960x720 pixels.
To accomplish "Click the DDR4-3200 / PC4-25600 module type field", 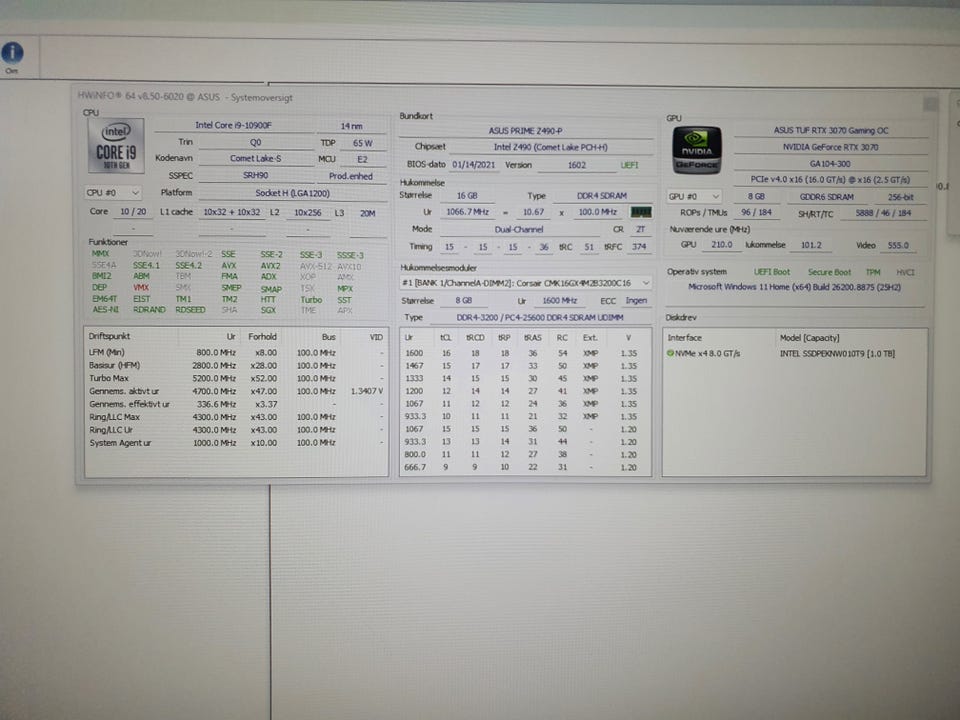I will click(539, 318).
